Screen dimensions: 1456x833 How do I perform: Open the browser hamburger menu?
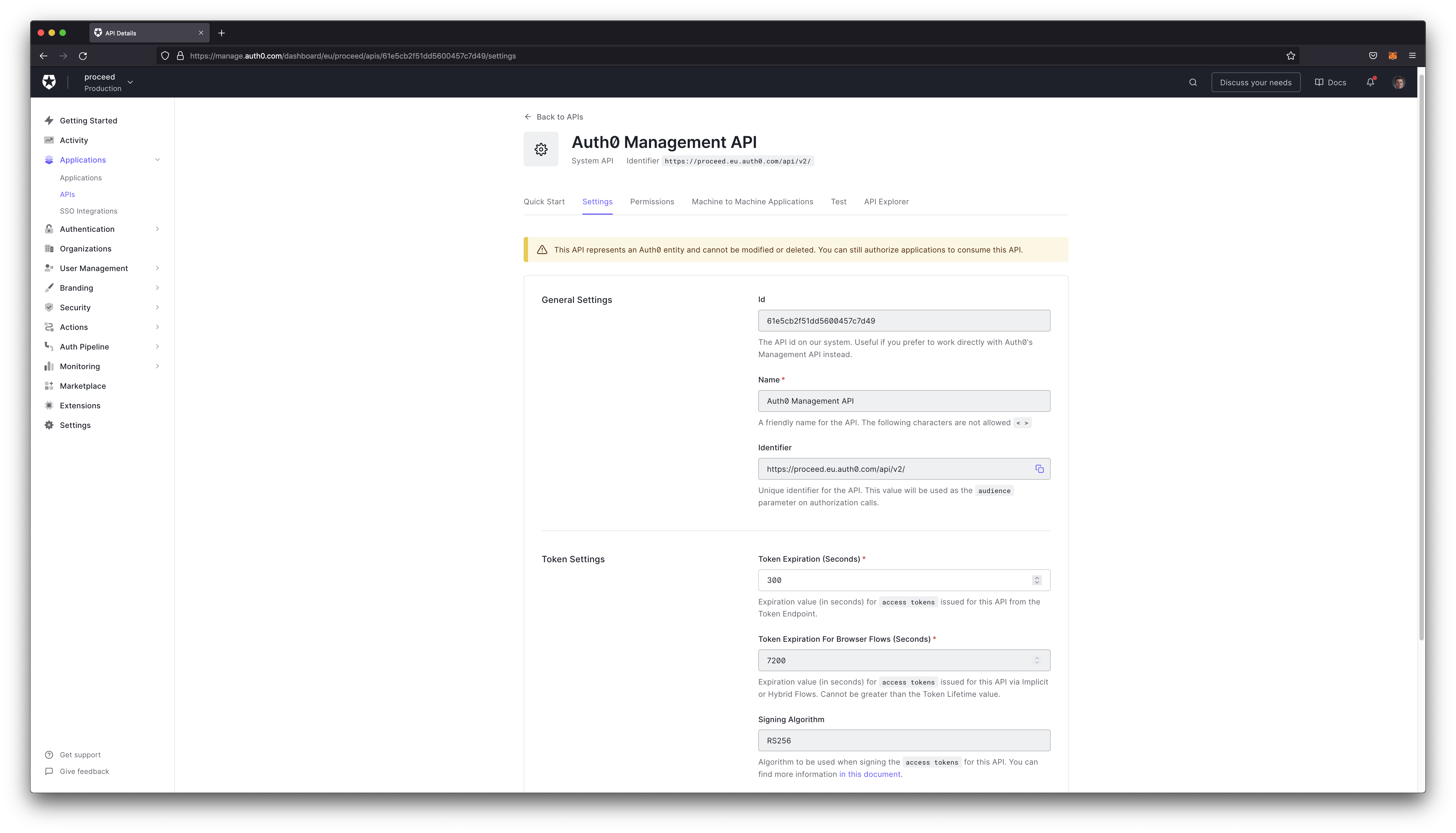[x=1412, y=56]
